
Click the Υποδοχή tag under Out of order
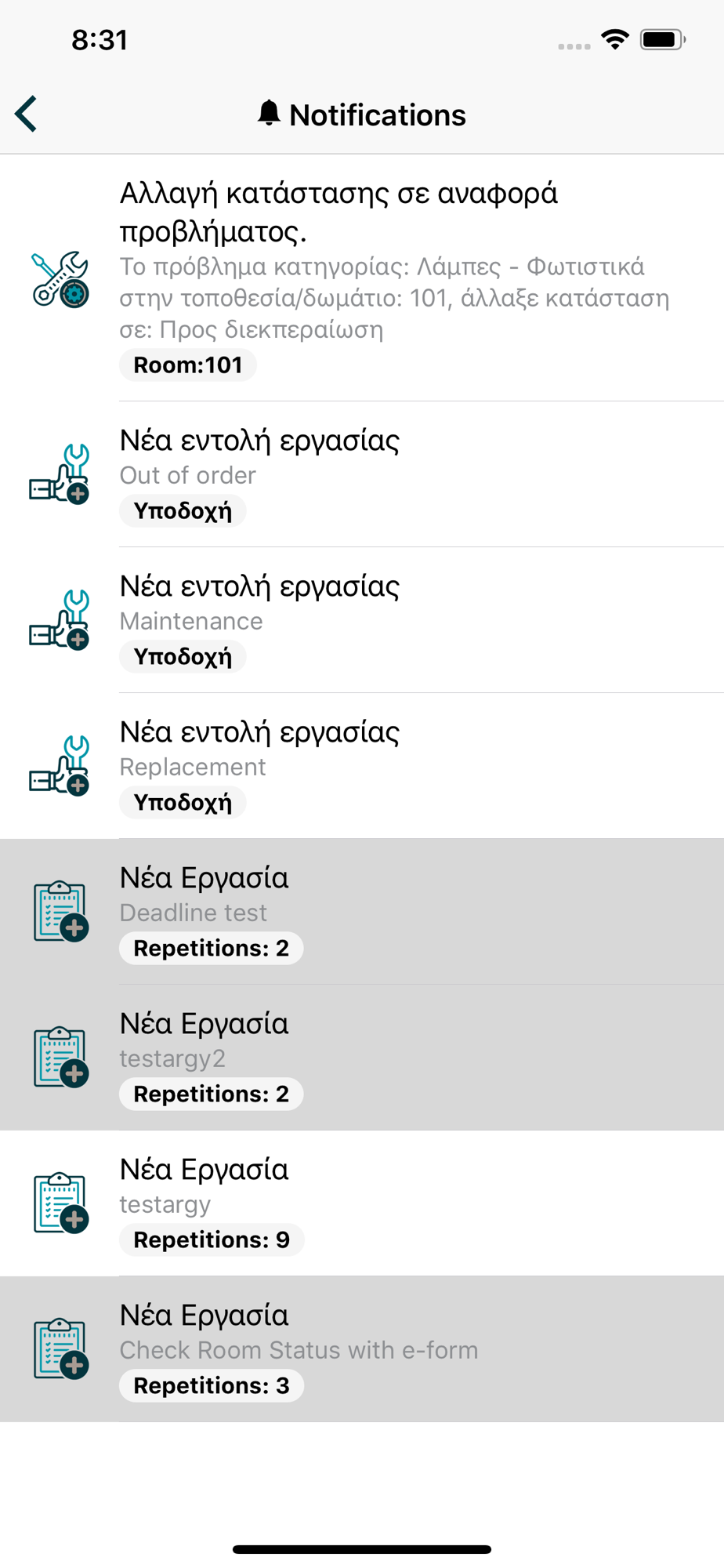pyautogui.click(x=183, y=511)
